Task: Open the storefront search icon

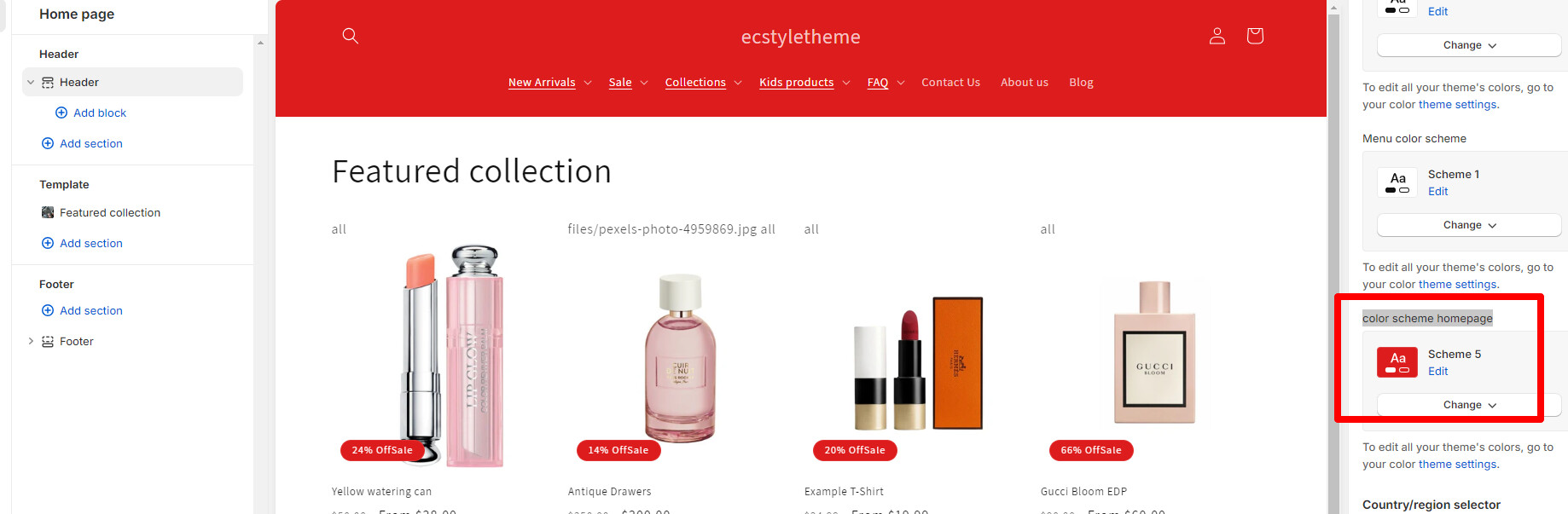Action: click(x=350, y=36)
